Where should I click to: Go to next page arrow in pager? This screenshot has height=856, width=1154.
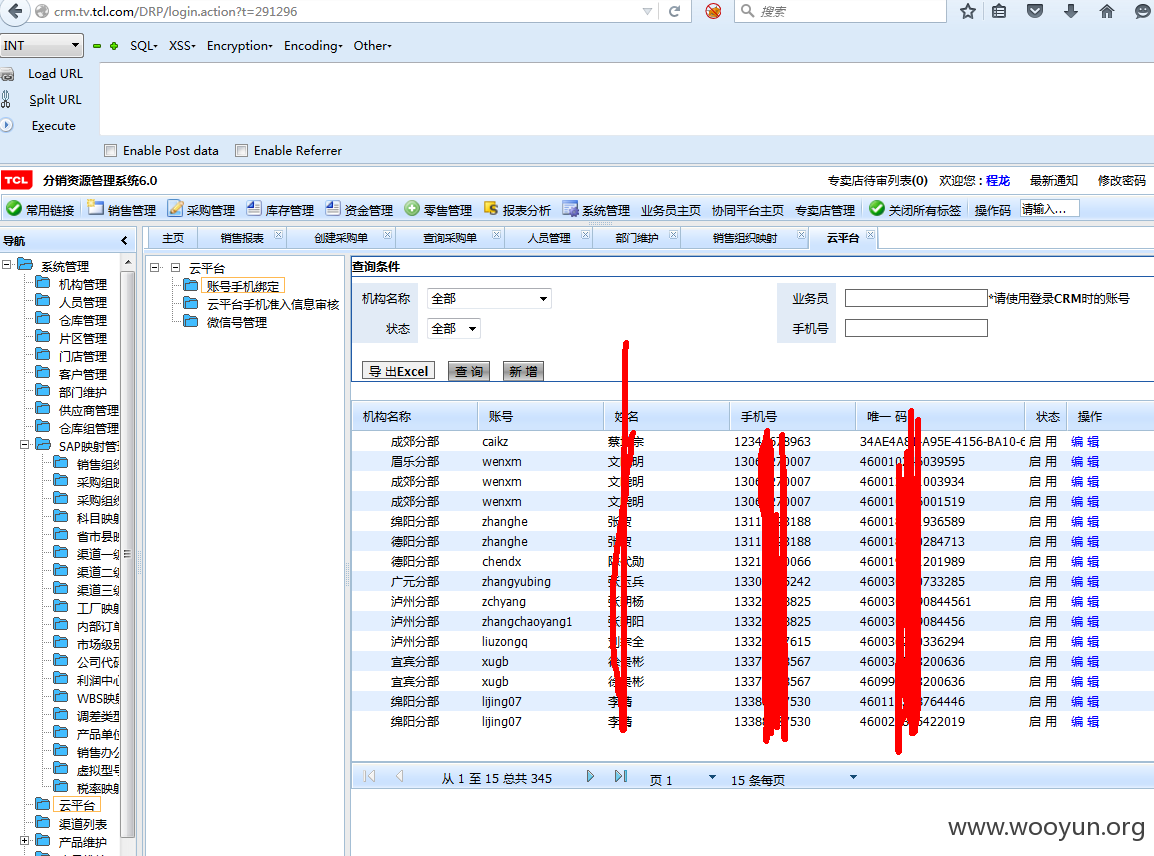pyautogui.click(x=590, y=777)
